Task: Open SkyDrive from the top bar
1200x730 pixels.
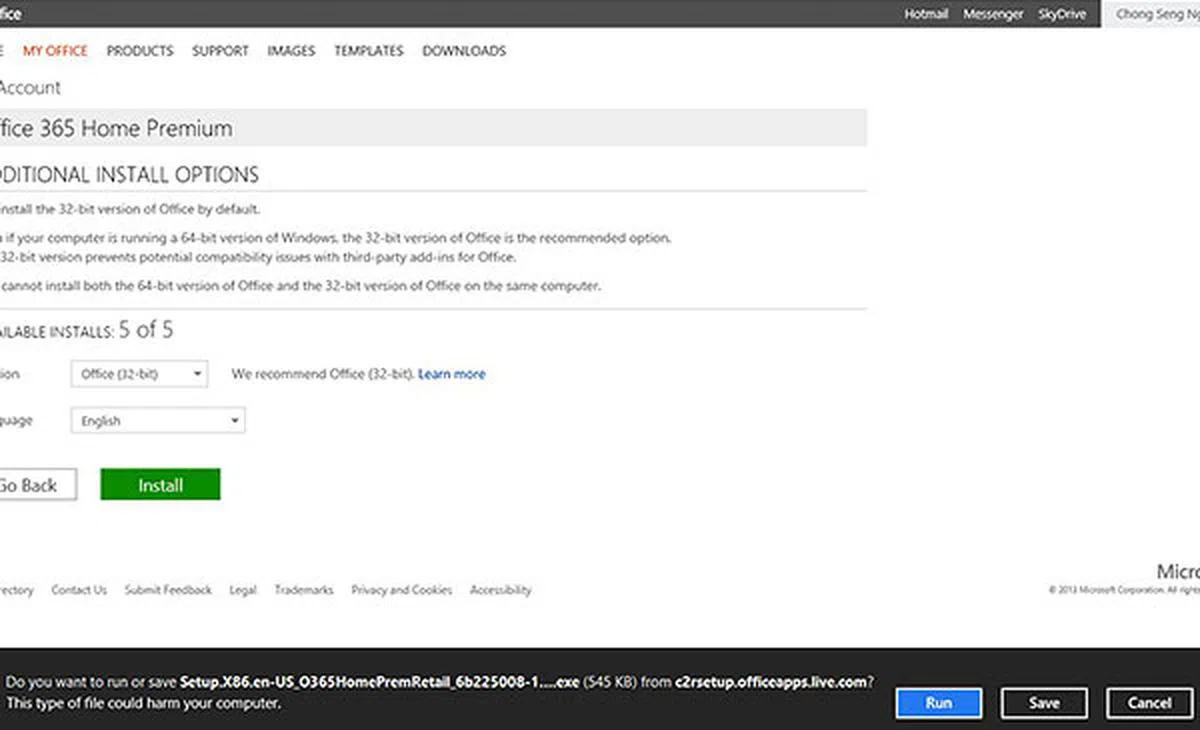Action: (x=1062, y=15)
